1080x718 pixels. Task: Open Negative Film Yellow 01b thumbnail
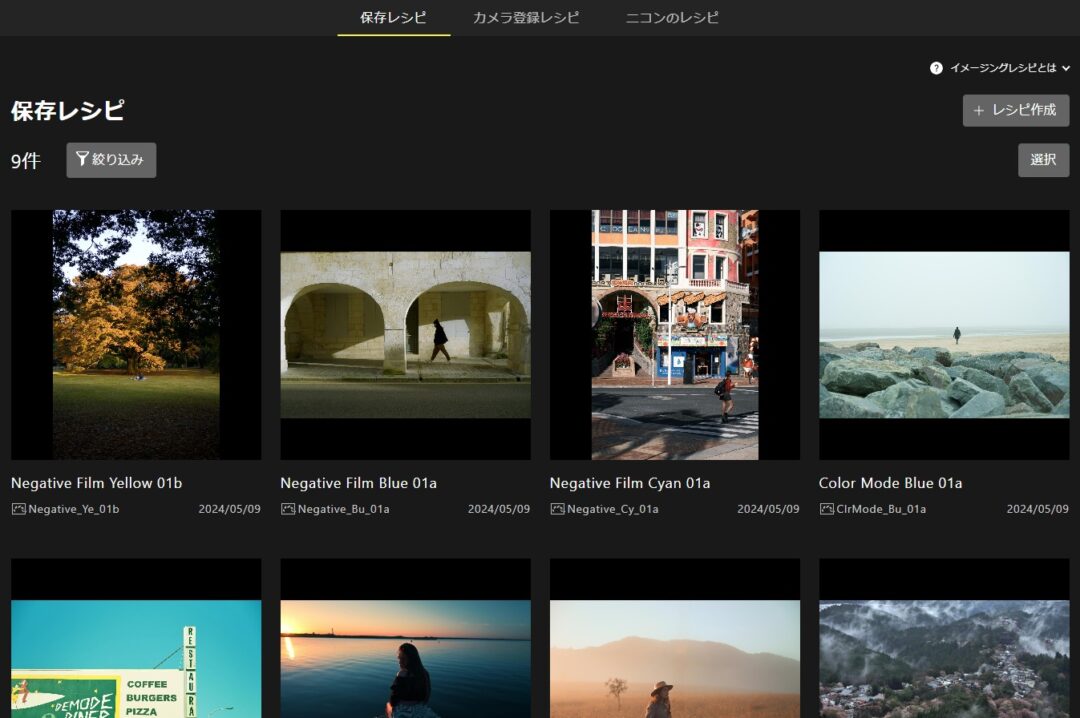(x=136, y=334)
